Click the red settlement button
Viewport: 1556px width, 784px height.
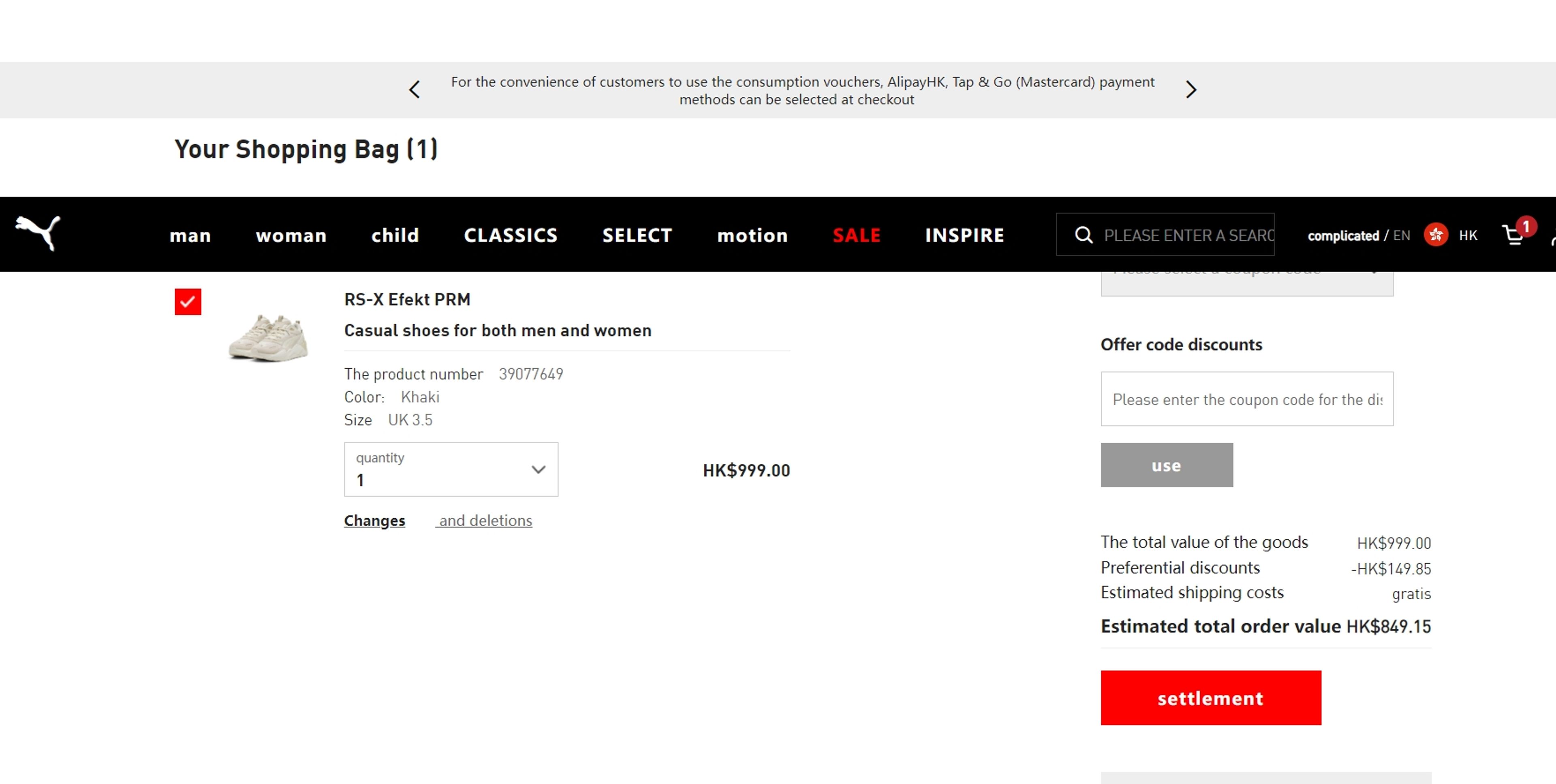pyautogui.click(x=1210, y=698)
